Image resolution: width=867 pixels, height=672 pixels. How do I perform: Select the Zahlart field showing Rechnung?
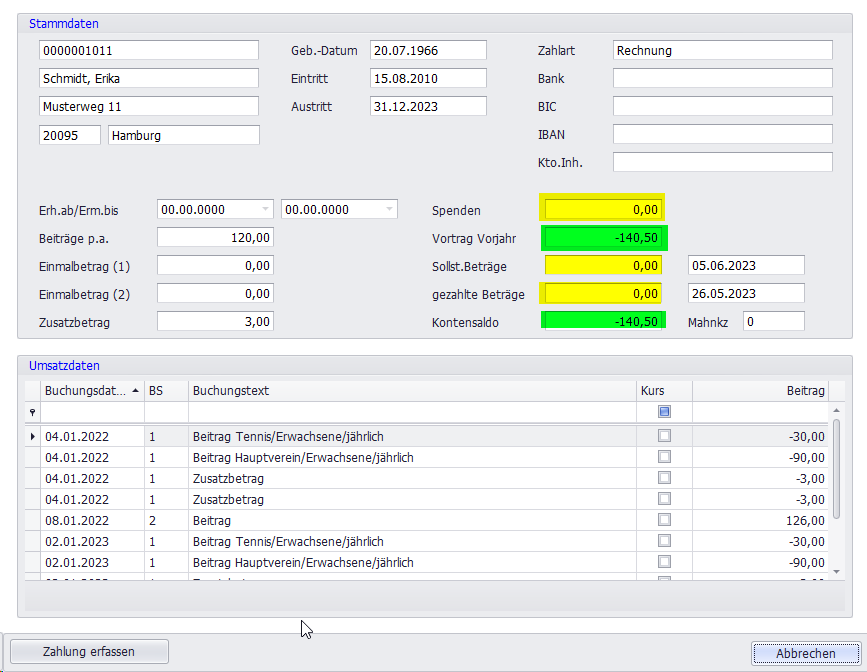click(722, 50)
